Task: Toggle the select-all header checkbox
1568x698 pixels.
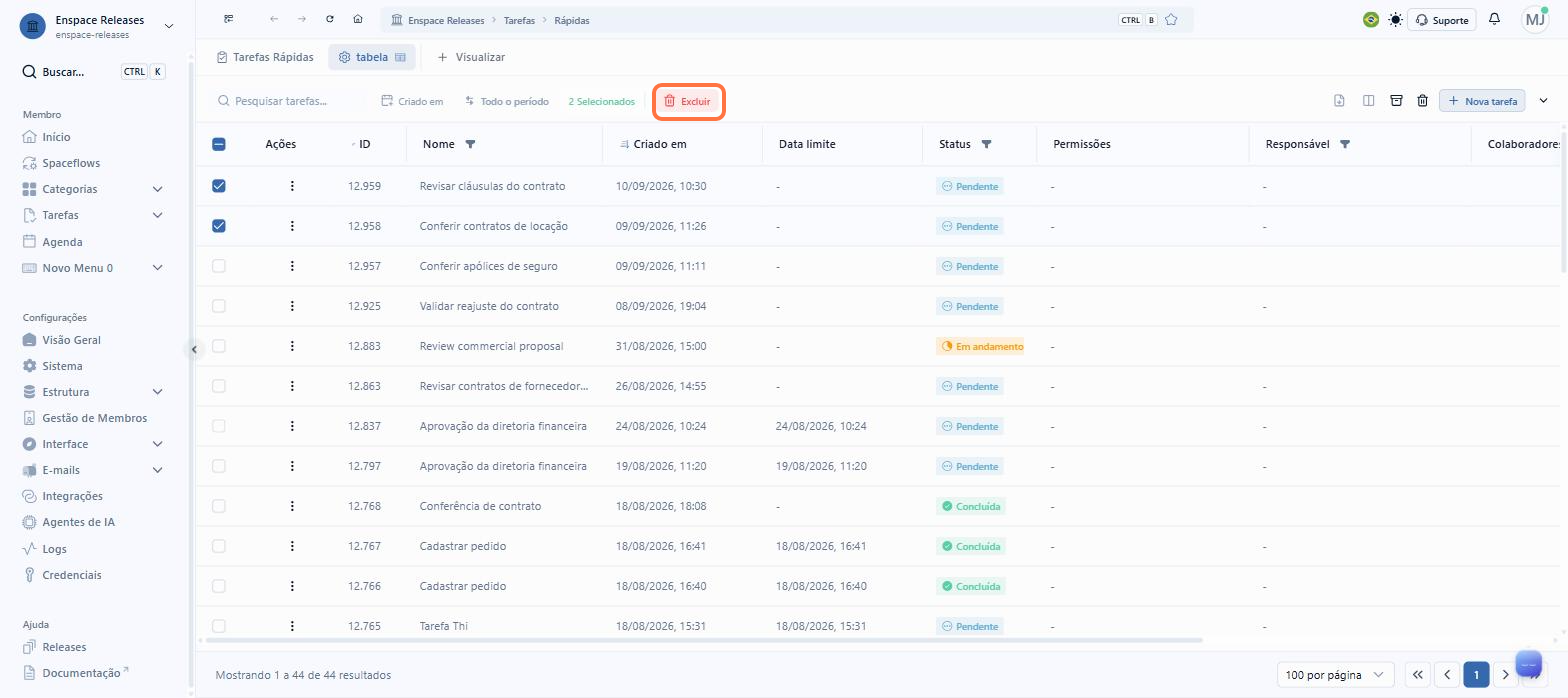Action: (x=219, y=144)
